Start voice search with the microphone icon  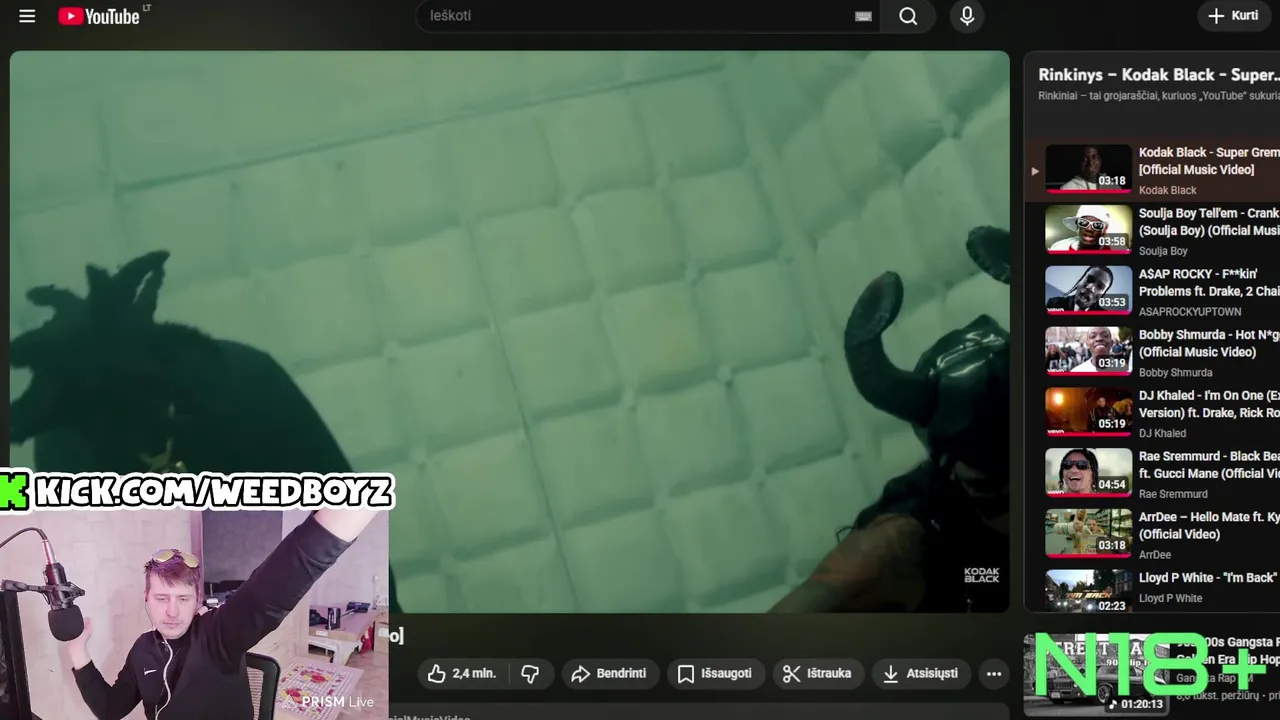point(967,16)
